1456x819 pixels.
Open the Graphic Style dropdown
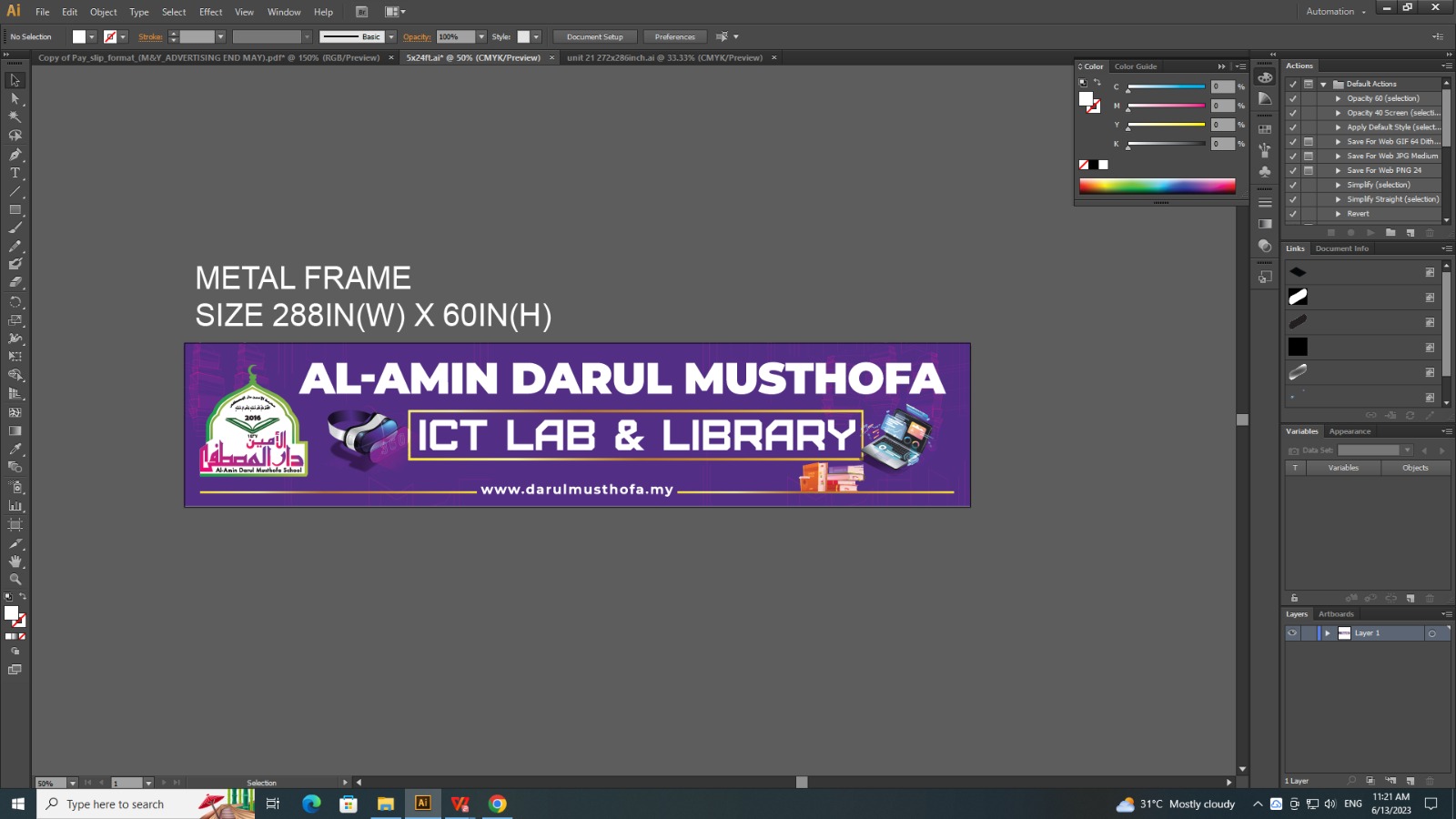point(536,37)
